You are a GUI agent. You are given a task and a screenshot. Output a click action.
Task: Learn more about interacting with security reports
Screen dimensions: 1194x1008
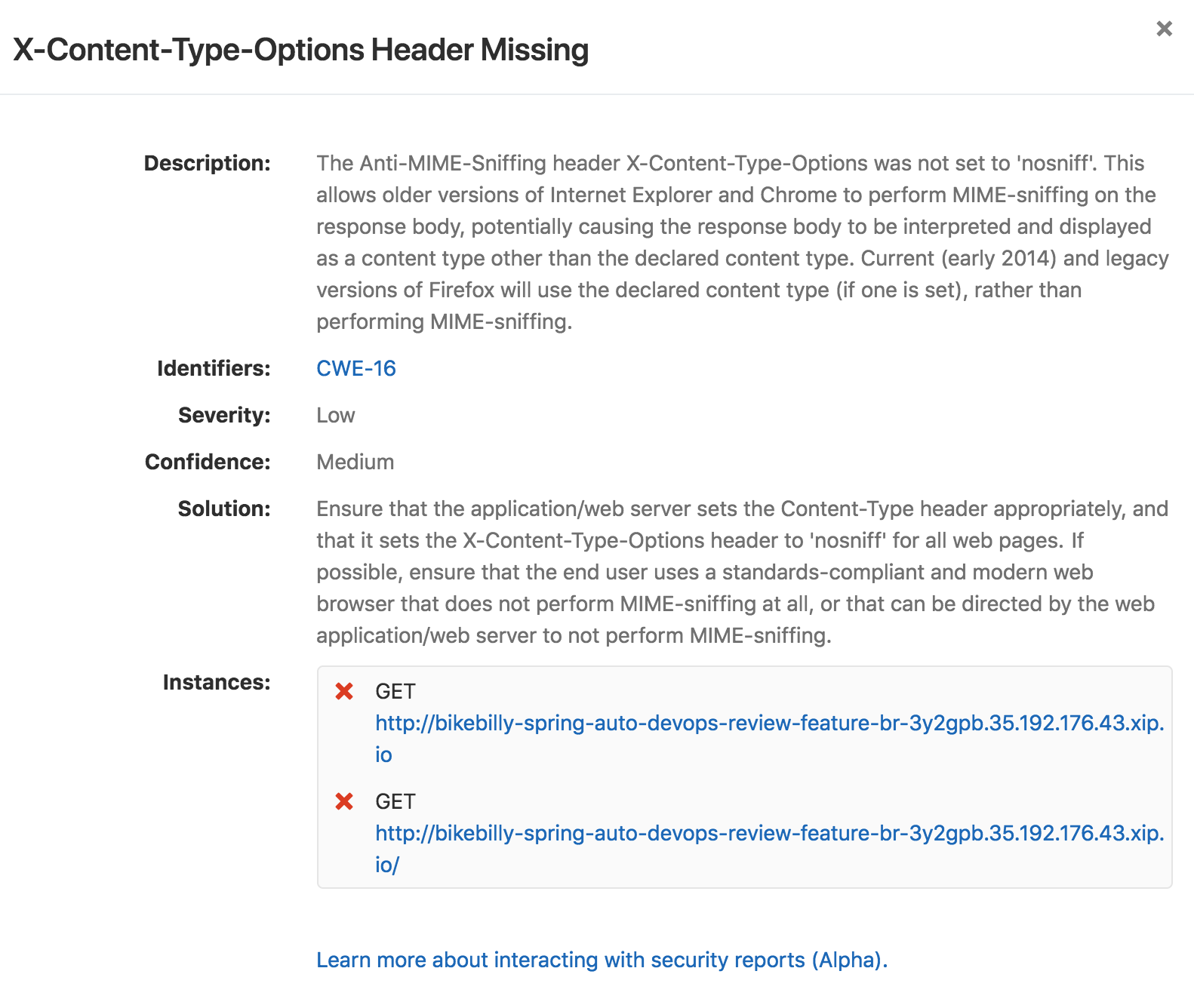(x=602, y=960)
